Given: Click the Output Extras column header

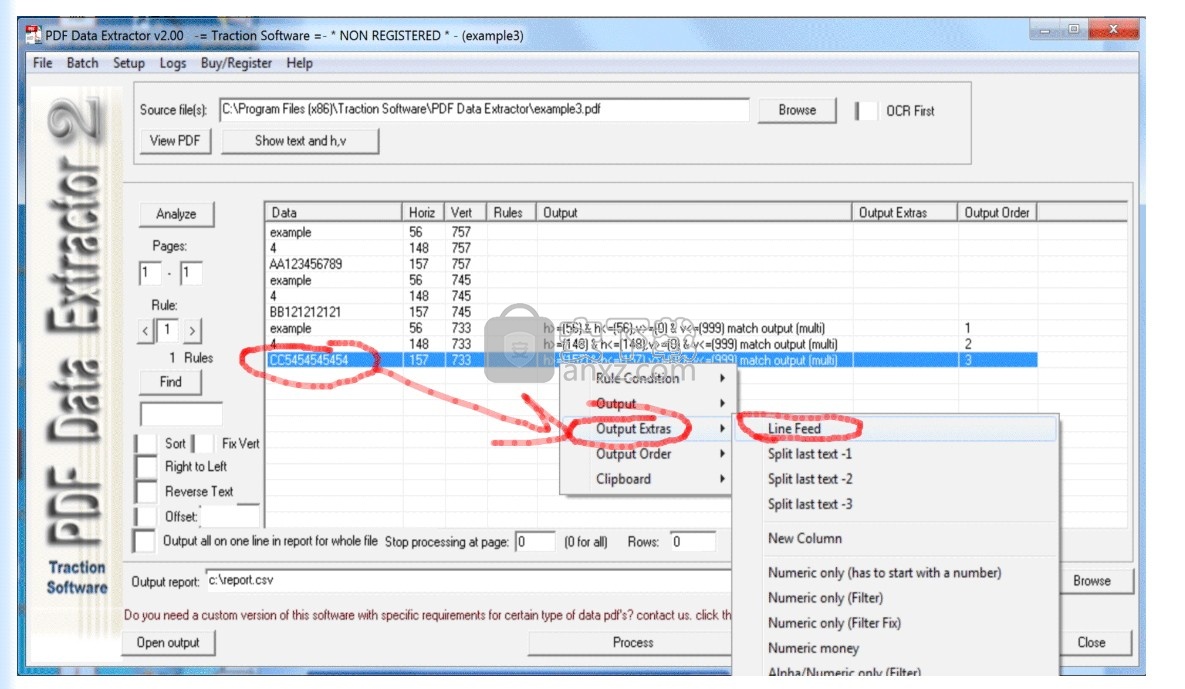Looking at the screenshot, I should [905, 212].
